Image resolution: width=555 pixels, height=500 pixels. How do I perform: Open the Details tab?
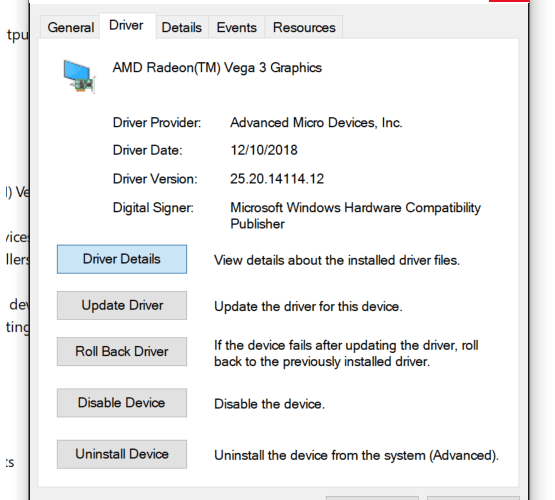tap(182, 27)
